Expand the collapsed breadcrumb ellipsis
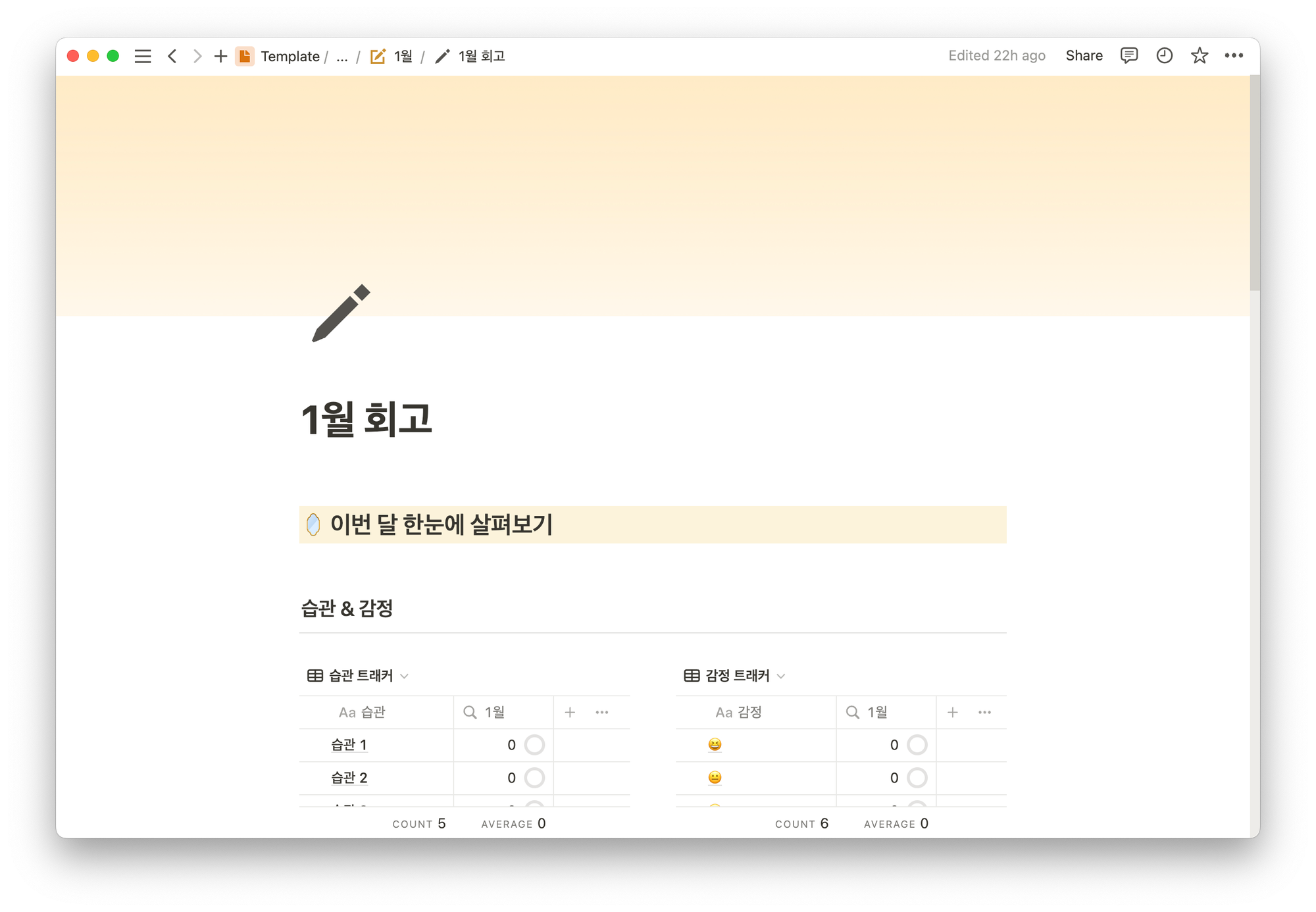 point(342,57)
